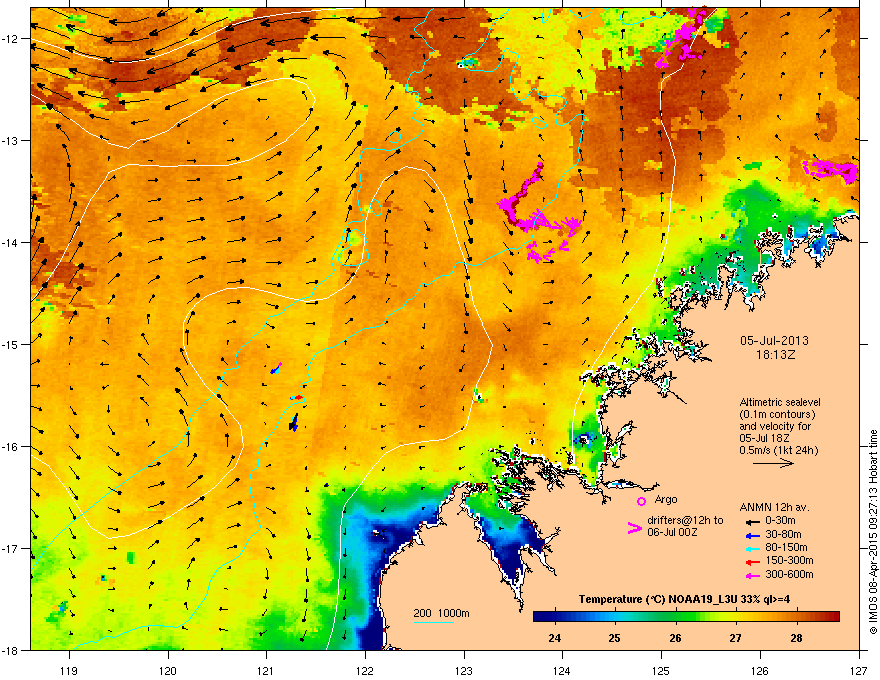Click the magenta drifter cluster near 126.8E, 13.3S
The height and width of the screenshot is (680, 880).
click(x=831, y=171)
